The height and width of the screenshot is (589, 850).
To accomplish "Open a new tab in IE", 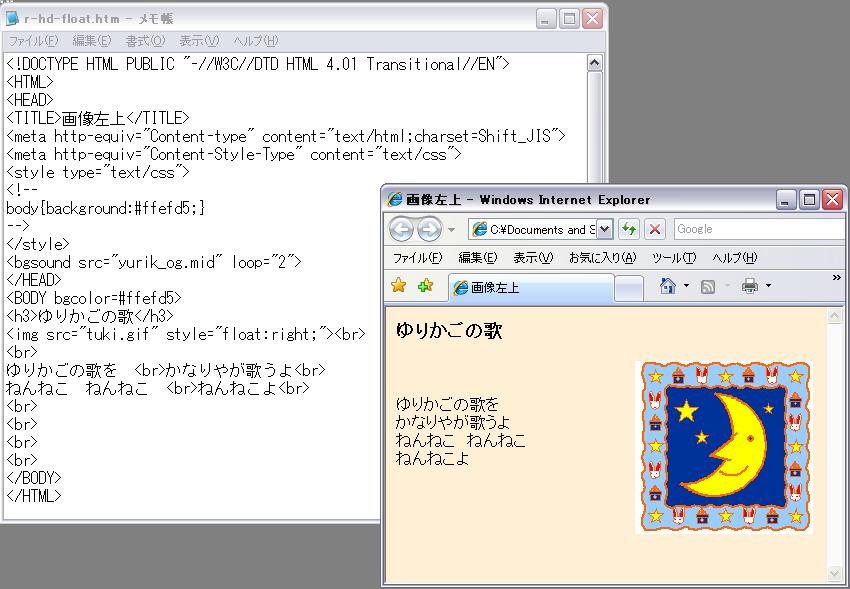I will pyautogui.click(x=629, y=288).
